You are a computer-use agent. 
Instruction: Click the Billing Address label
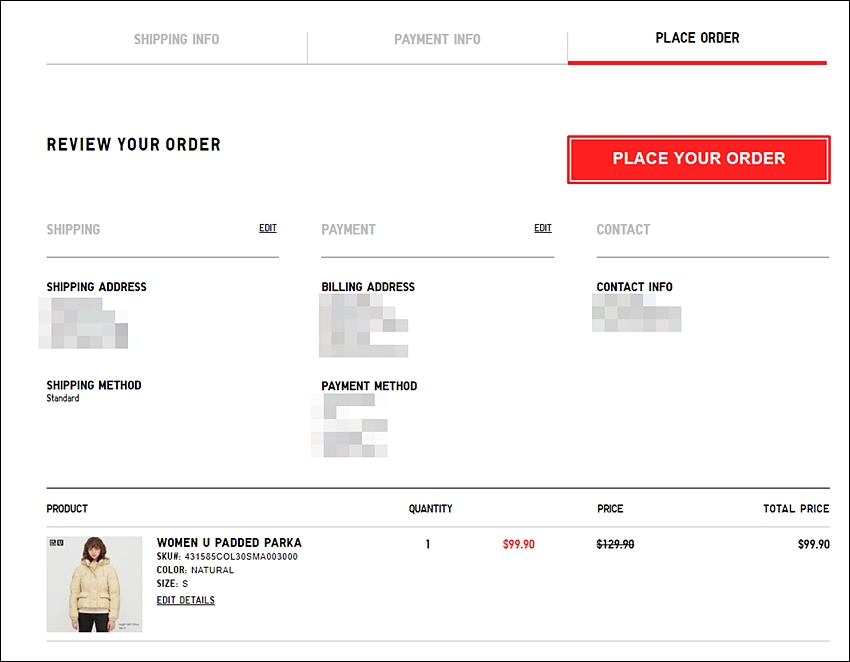click(368, 287)
